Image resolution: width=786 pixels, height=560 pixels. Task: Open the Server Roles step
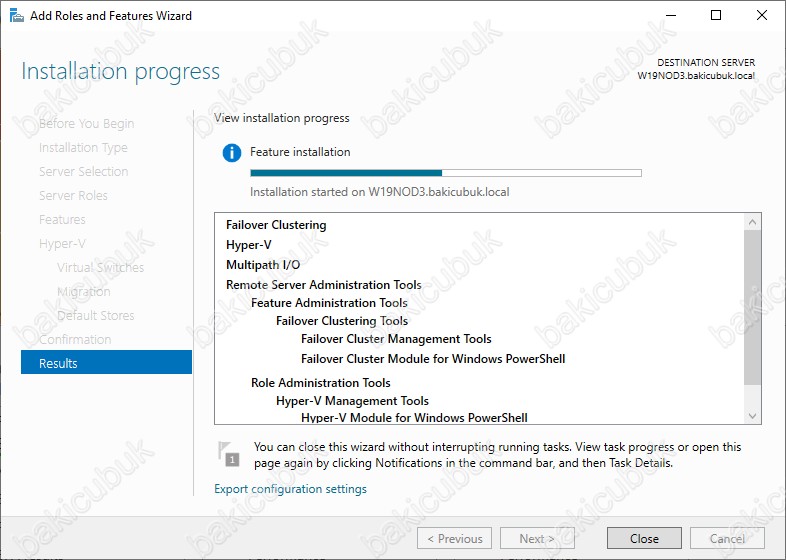pyautogui.click(x=73, y=196)
